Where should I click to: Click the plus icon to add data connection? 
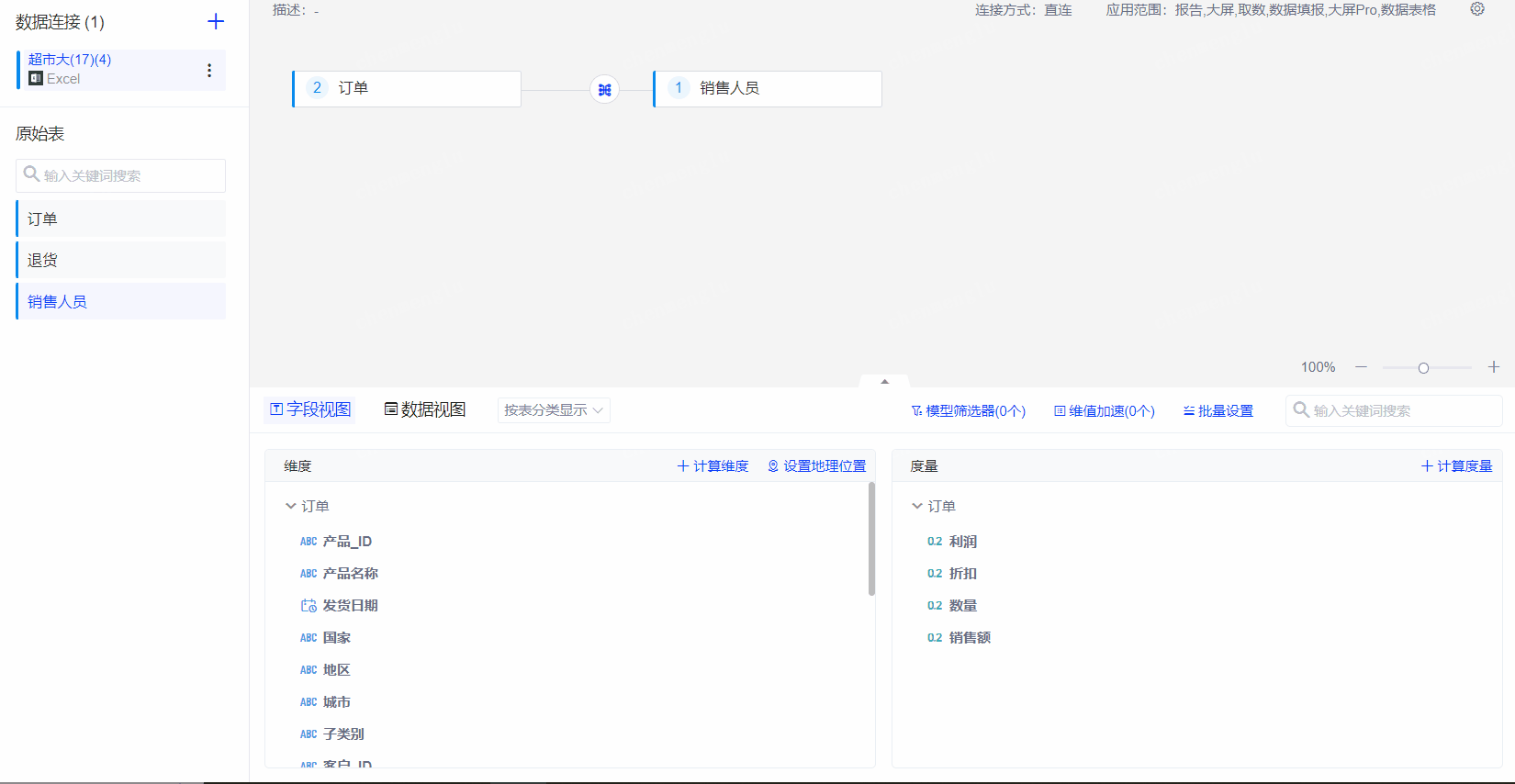pyautogui.click(x=216, y=21)
